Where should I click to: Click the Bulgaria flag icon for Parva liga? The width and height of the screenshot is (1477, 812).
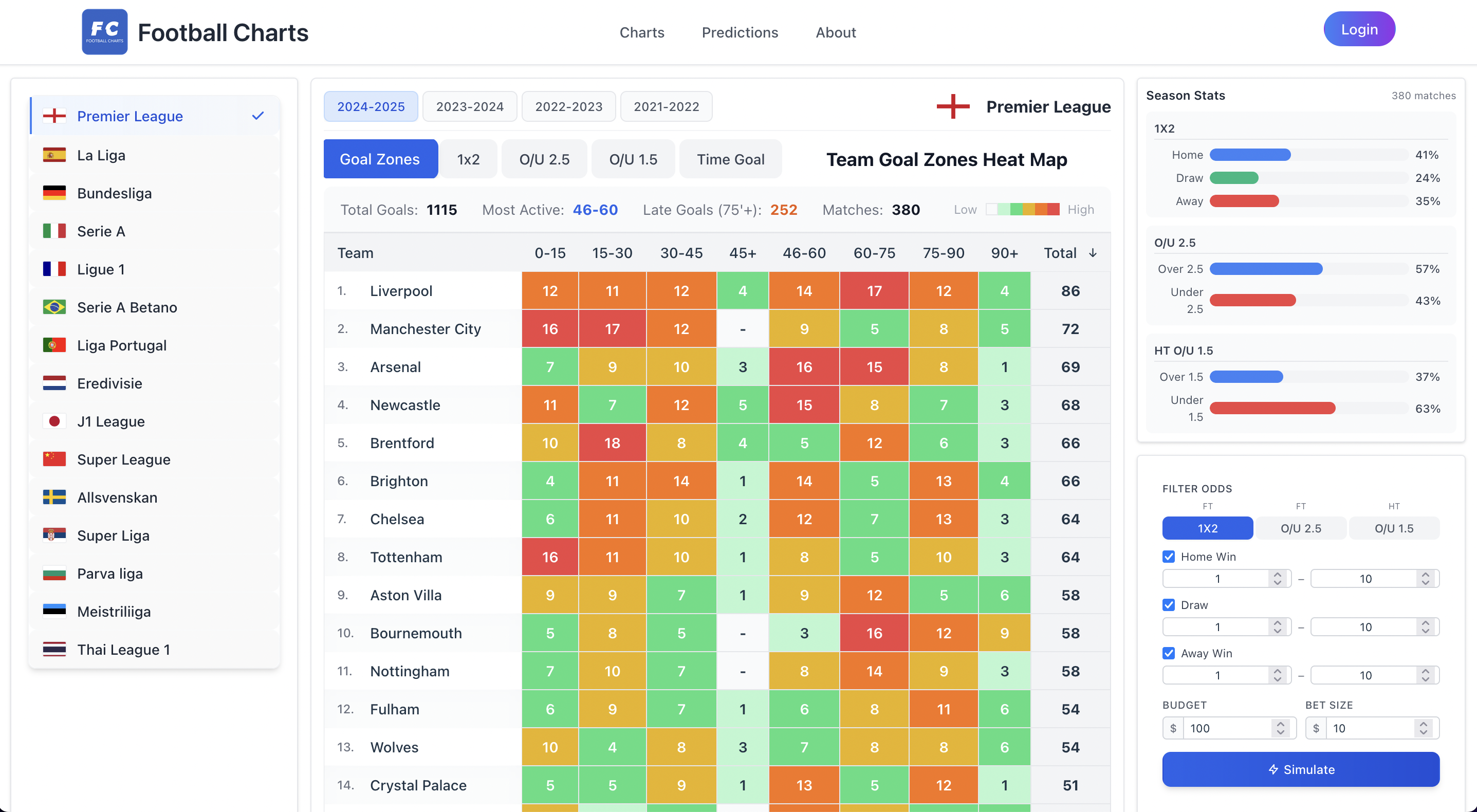[x=54, y=574]
